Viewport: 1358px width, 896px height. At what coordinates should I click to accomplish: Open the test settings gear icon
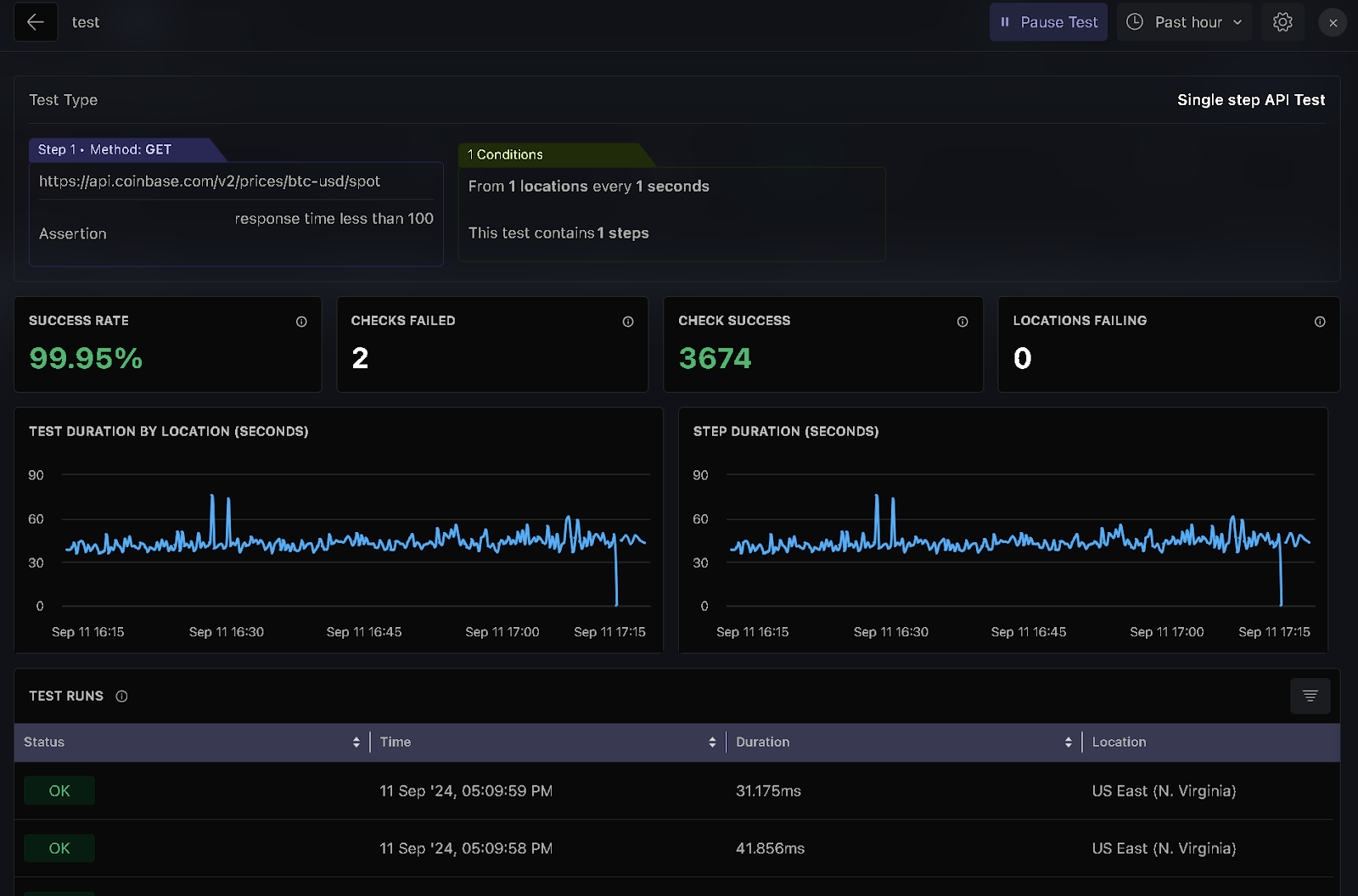(x=1282, y=22)
